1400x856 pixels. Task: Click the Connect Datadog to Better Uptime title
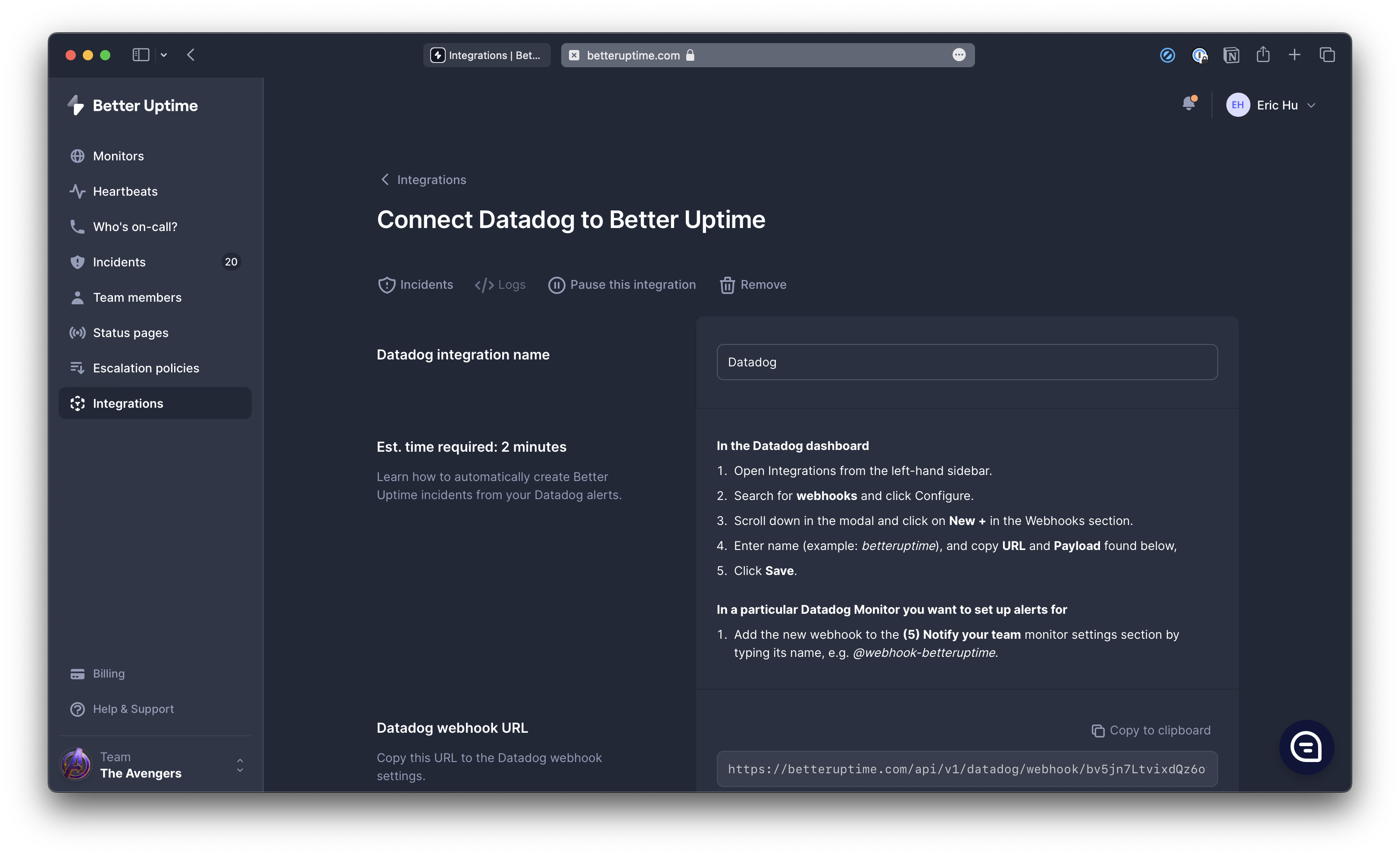571,220
